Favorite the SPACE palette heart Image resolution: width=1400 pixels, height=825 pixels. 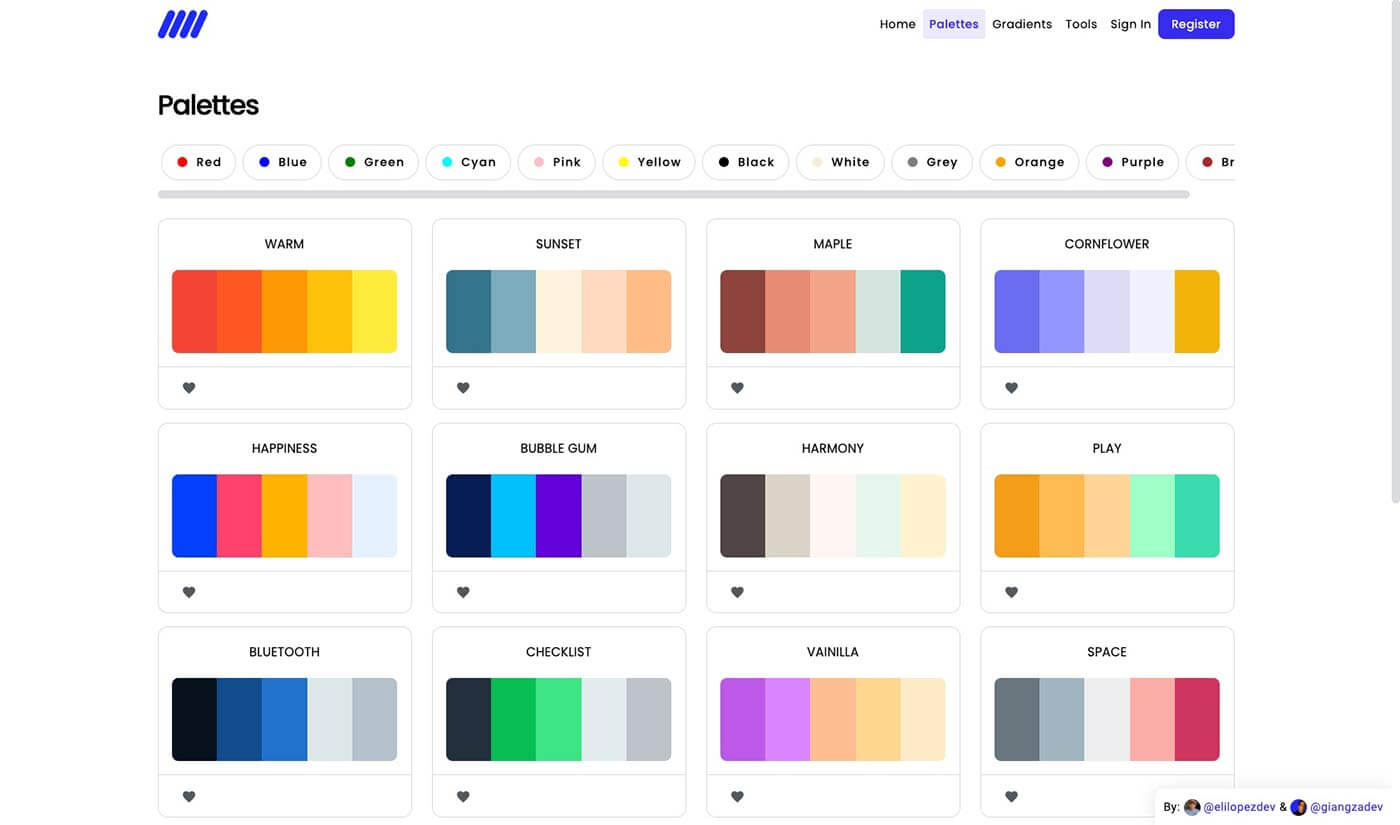coord(1011,797)
